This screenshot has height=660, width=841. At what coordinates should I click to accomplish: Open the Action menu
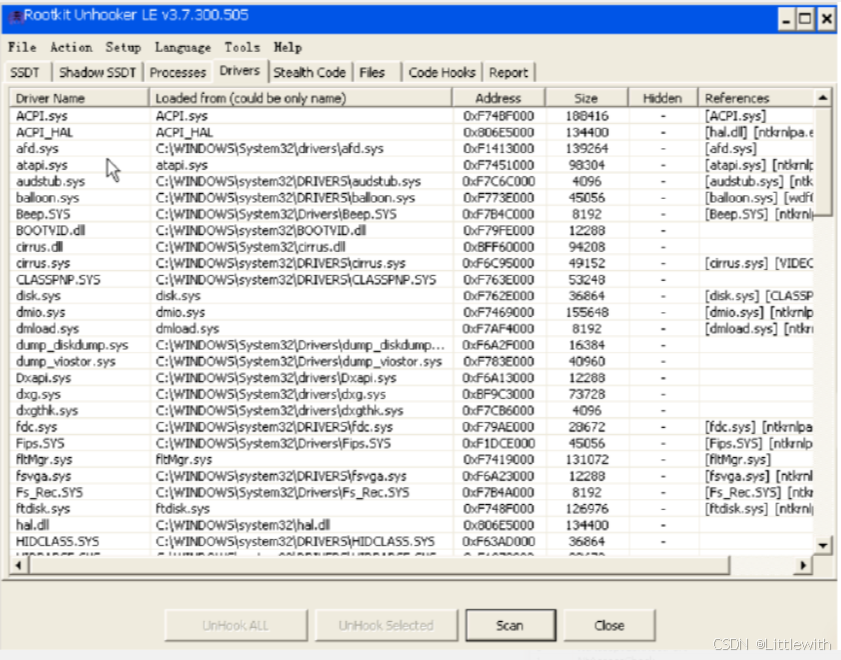[71, 47]
